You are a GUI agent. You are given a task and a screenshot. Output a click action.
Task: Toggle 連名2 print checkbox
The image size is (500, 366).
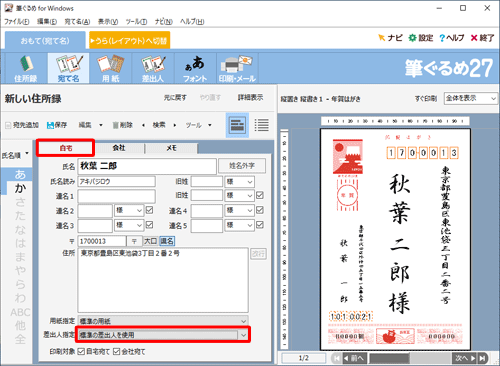tap(149, 210)
